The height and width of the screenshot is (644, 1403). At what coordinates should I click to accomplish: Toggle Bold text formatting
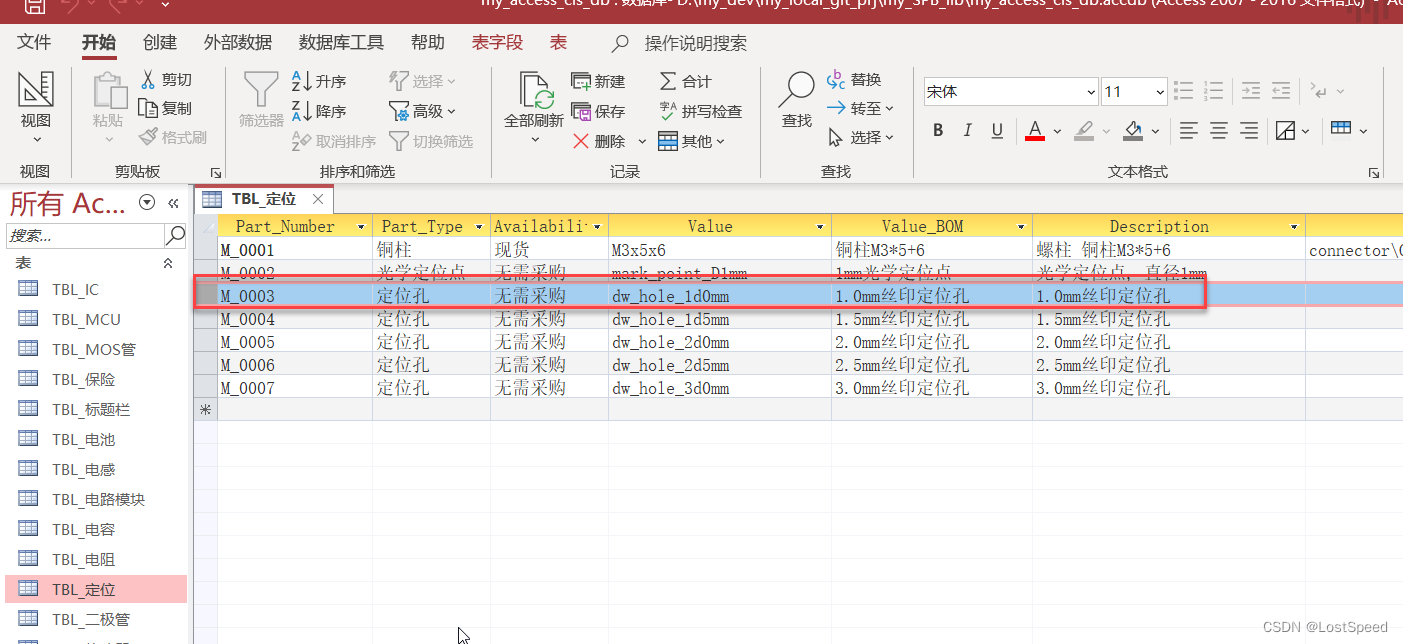tap(938, 130)
